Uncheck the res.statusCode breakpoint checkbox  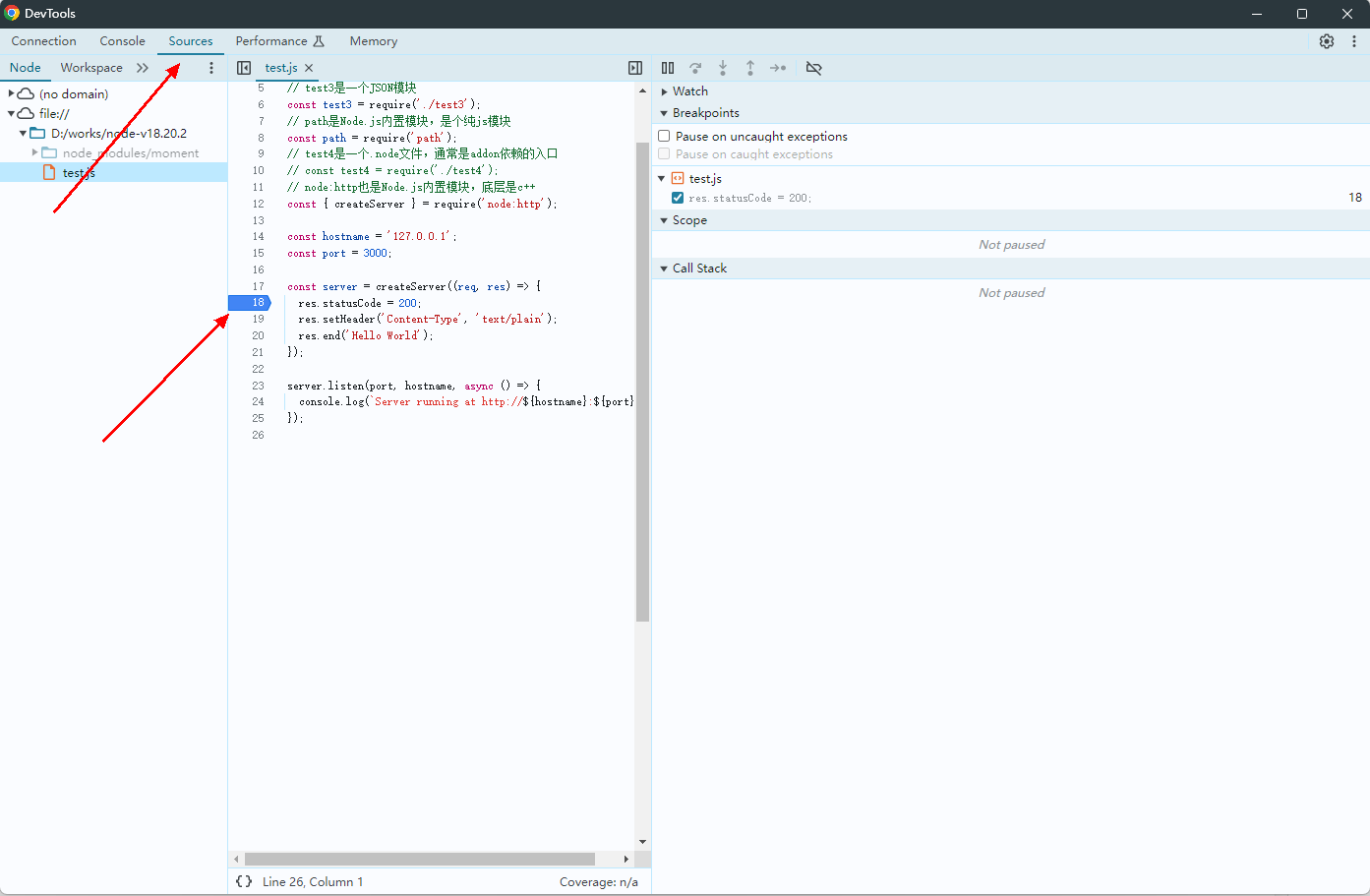point(678,198)
